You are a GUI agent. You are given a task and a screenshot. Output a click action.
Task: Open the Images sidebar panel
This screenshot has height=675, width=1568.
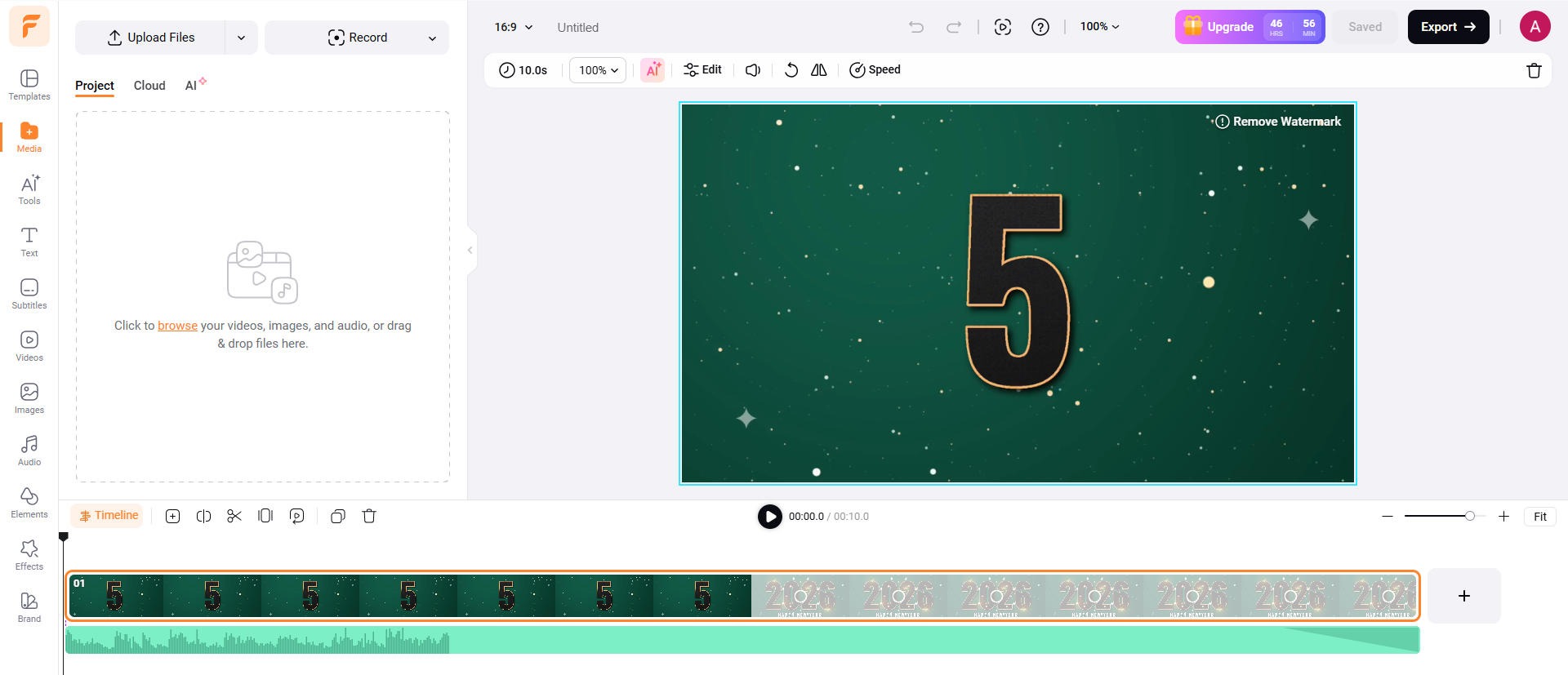pyautogui.click(x=29, y=398)
